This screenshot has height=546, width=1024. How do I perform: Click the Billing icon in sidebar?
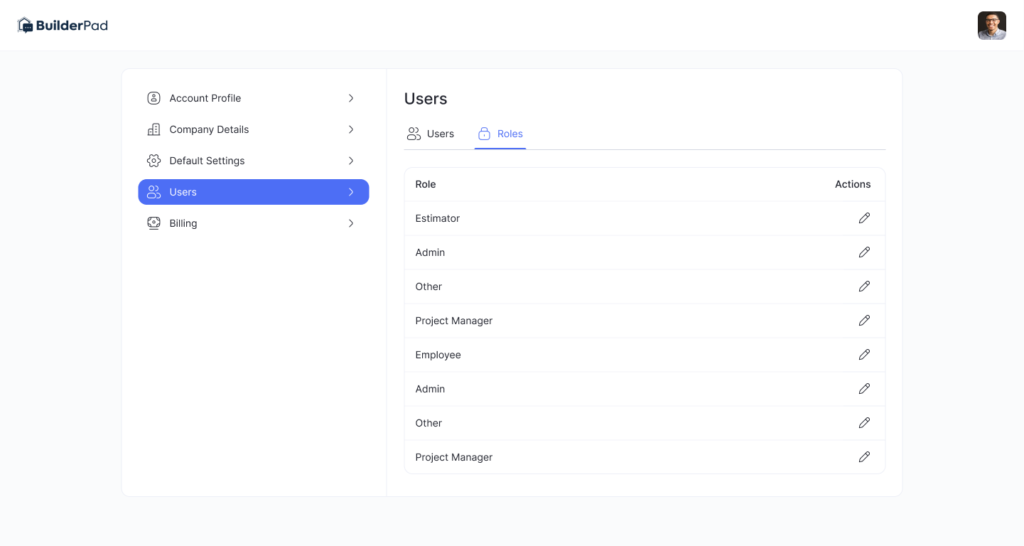pyautogui.click(x=153, y=223)
